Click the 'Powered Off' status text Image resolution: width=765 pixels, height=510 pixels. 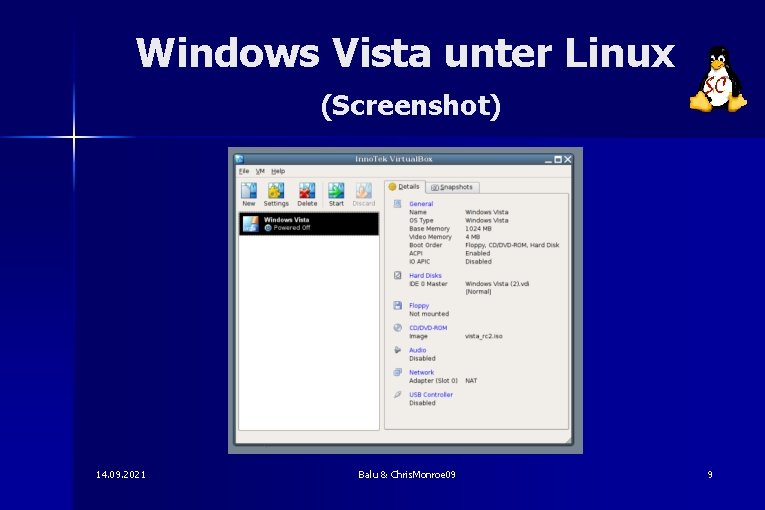click(292, 228)
